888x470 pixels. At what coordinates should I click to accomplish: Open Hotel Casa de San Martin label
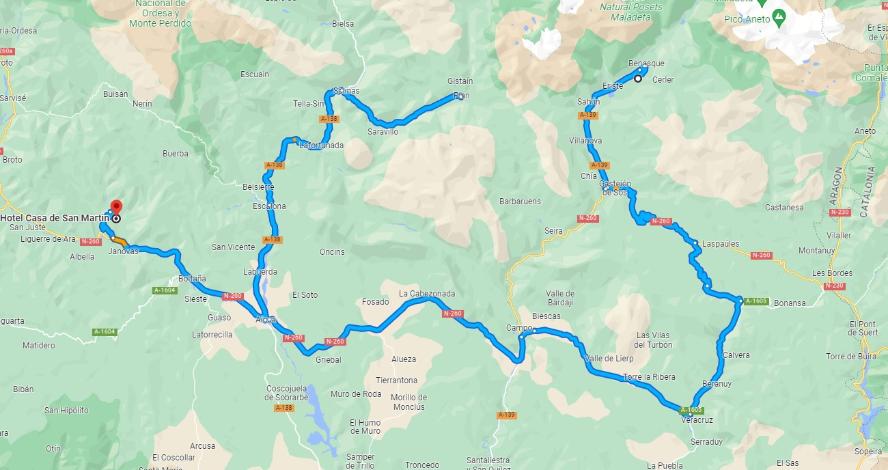(55, 218)
